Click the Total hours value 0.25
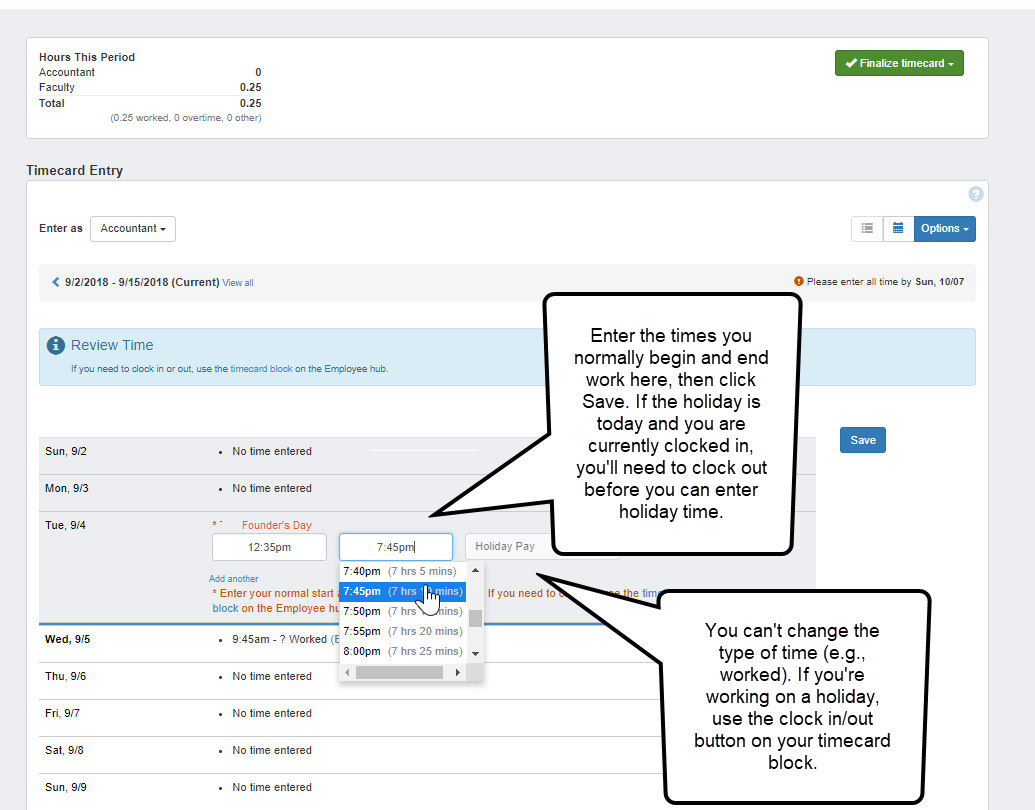The image size is (1035, 810). [250, 103]
